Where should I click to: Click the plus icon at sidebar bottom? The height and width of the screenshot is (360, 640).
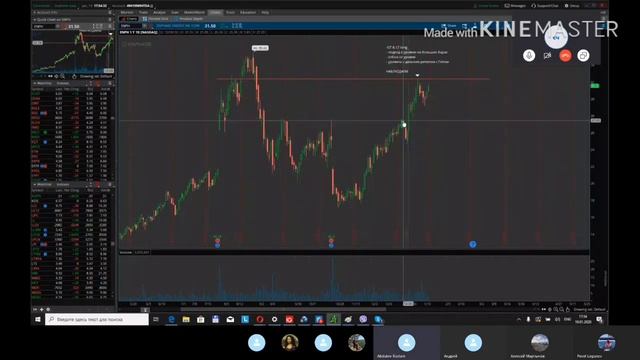point(42,309)
